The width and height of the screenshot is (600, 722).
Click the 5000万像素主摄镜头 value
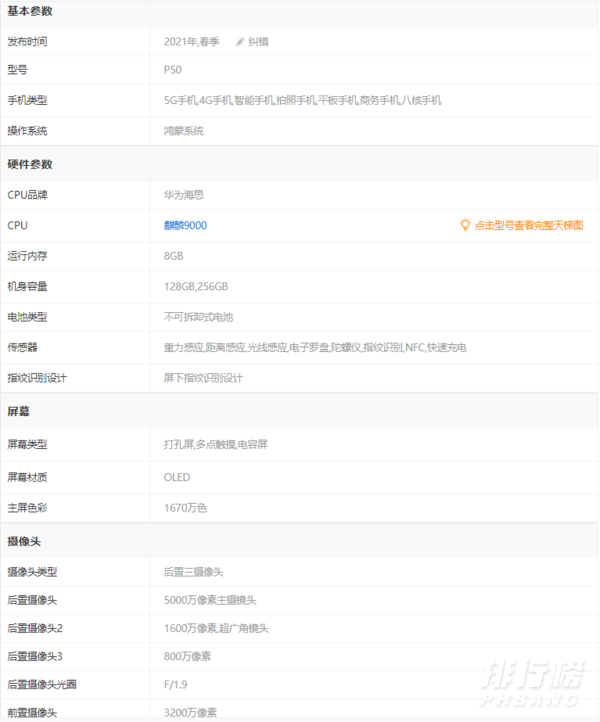[x=210, y=600]
